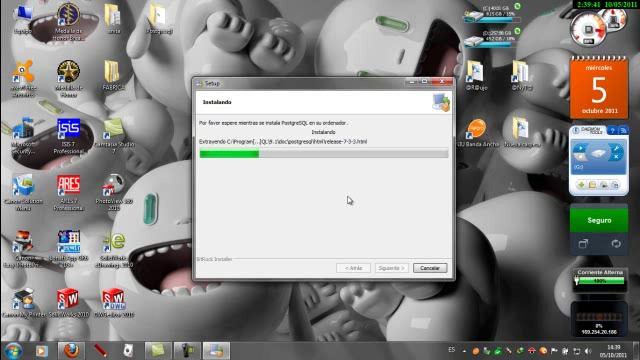Click the window icon under Seguro gadget

(583, 244)
